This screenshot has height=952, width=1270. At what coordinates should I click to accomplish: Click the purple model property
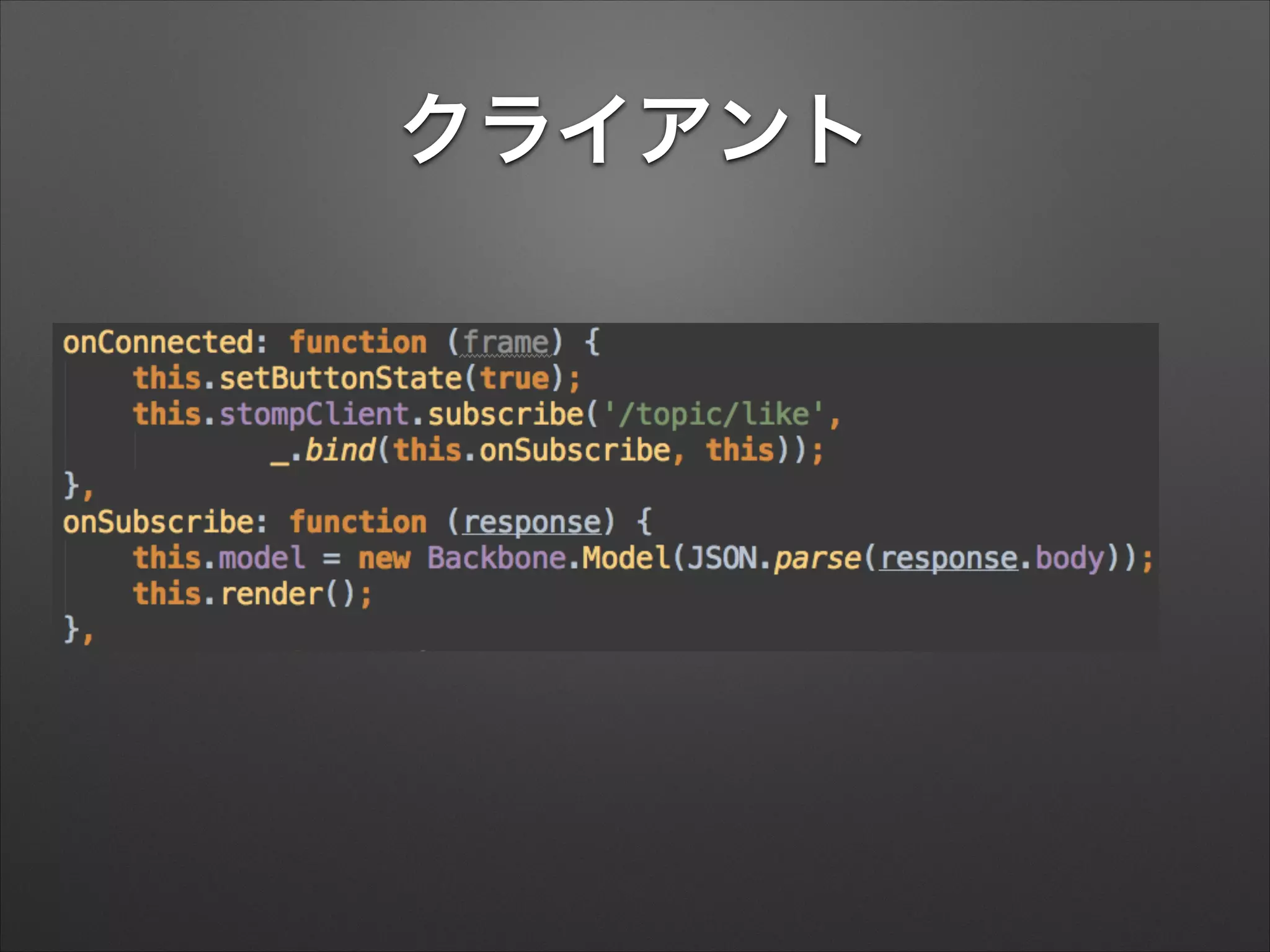(262, 558)
